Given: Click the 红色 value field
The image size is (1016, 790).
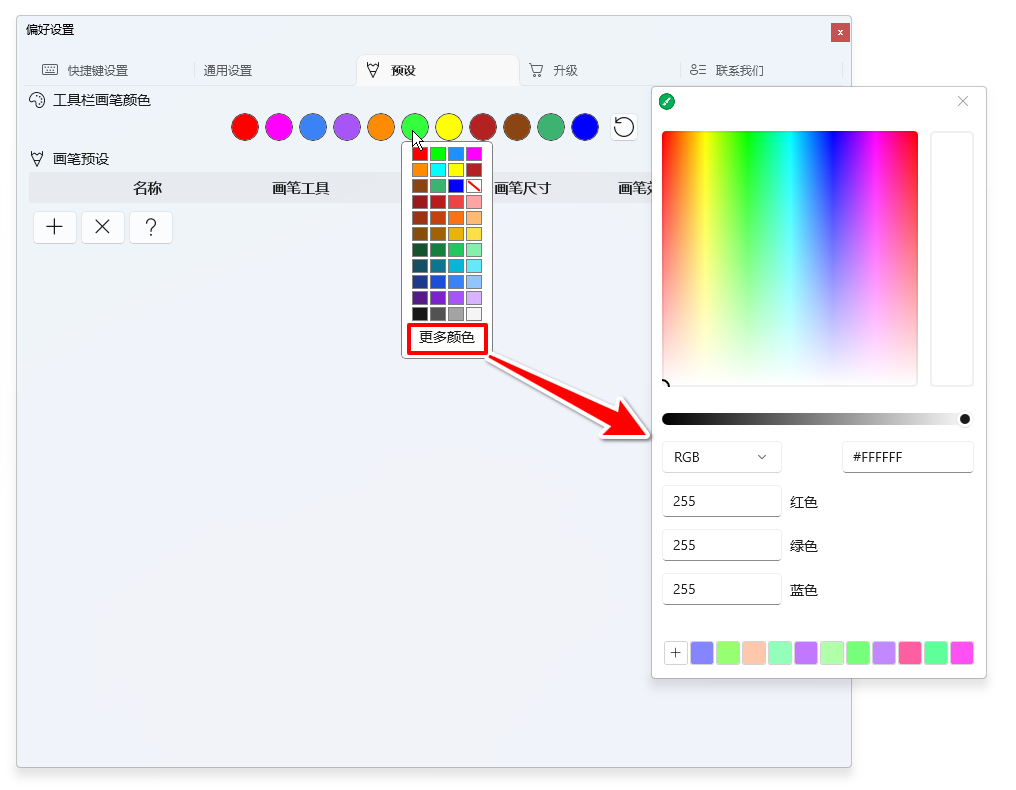Looking at the screenshot, I should (721, 501).
